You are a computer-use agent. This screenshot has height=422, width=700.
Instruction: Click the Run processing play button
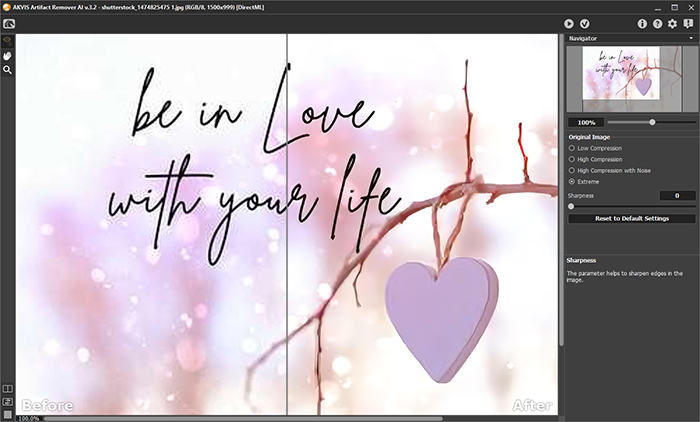pos(569,23)
